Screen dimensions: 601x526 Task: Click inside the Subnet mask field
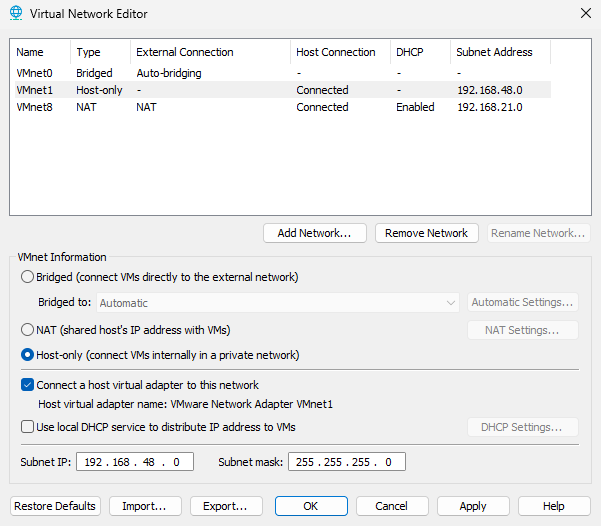[x=346, y=462]
